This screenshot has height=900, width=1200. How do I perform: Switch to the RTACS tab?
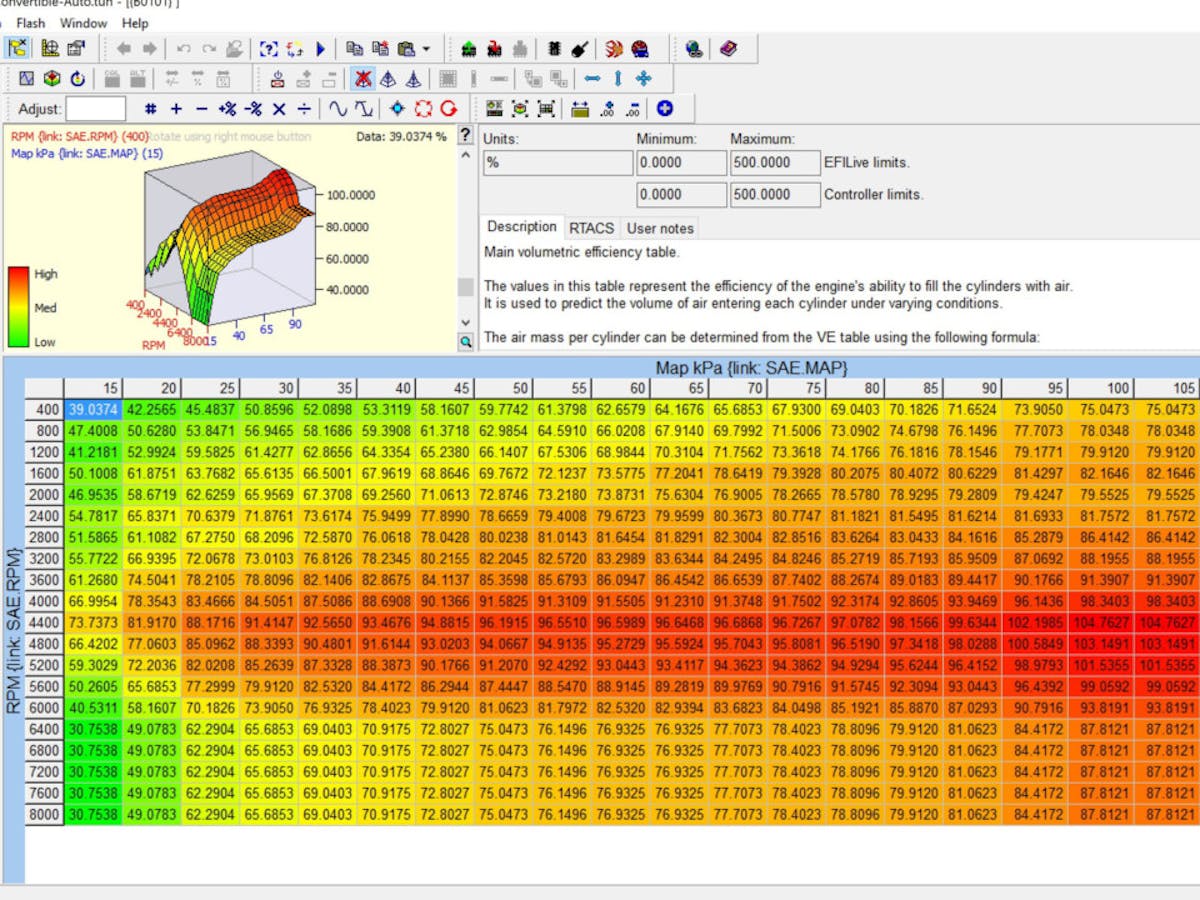pos(592,228)
